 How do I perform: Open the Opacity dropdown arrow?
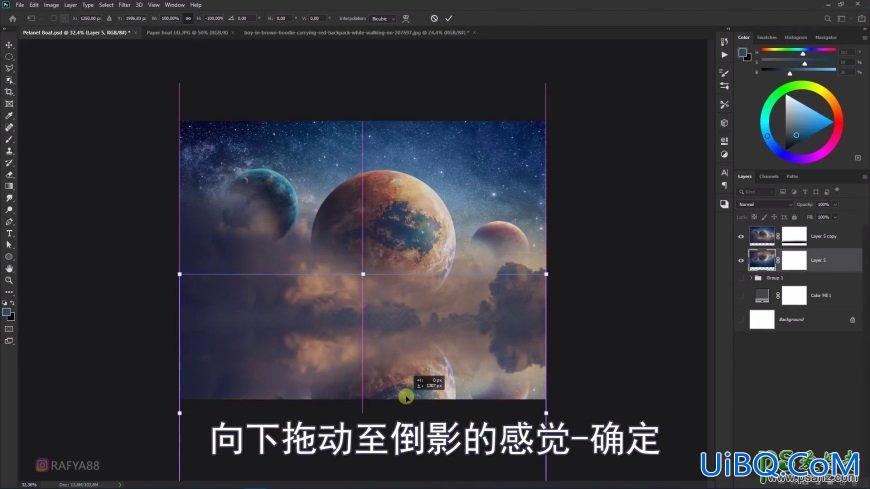835,205
